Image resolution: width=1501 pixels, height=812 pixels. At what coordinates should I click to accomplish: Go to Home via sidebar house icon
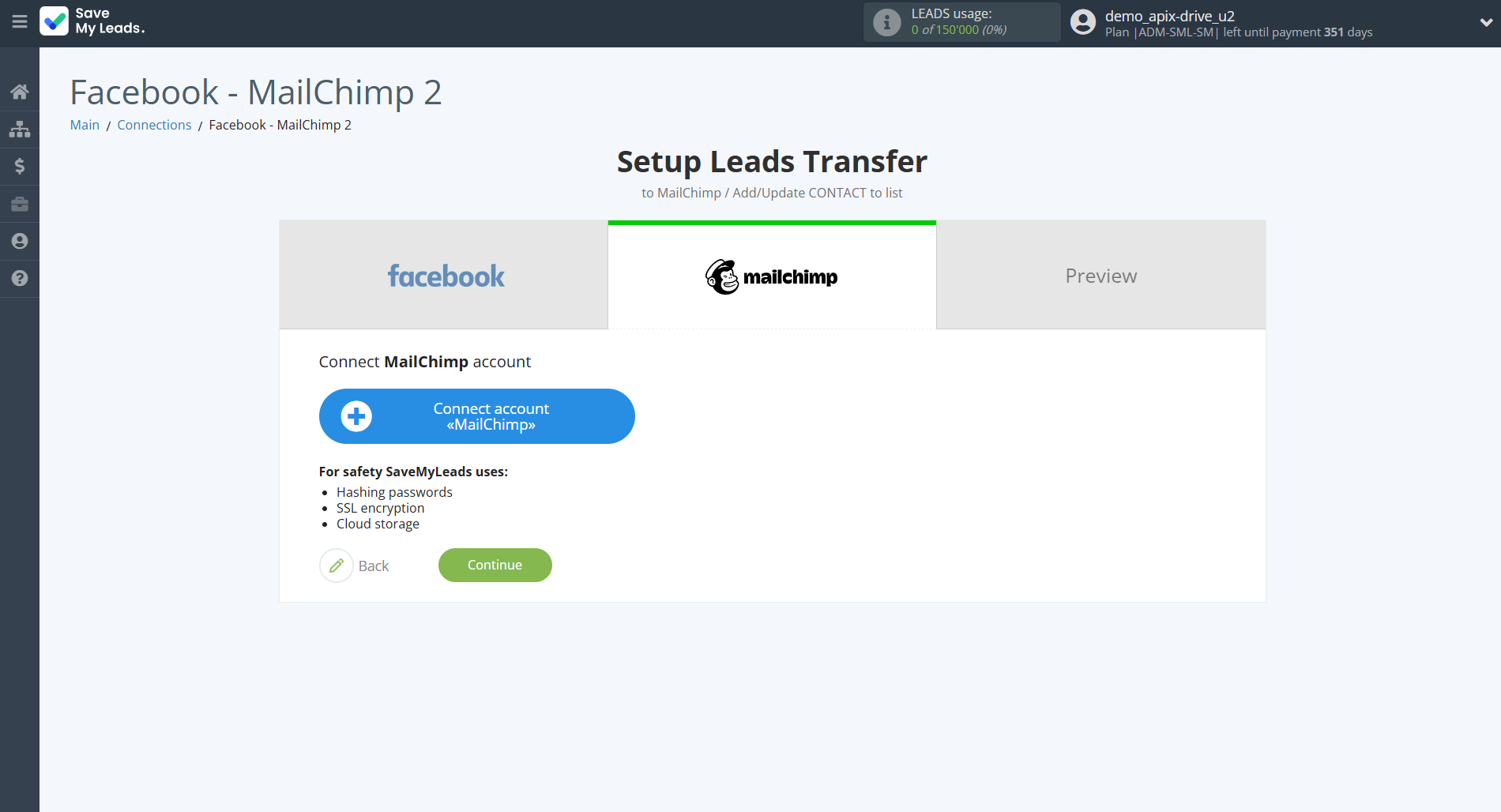point(20,92)
